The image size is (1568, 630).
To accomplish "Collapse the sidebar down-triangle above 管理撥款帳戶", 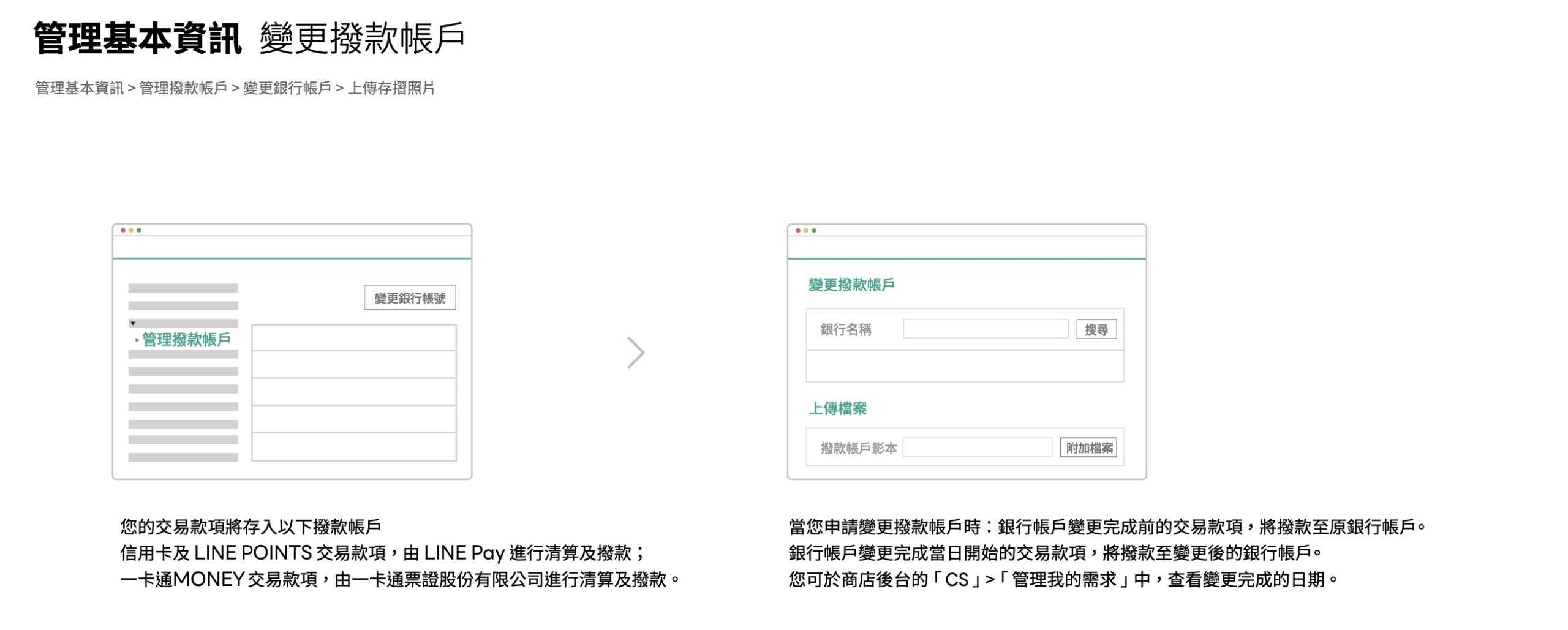I will click(133, 323).
